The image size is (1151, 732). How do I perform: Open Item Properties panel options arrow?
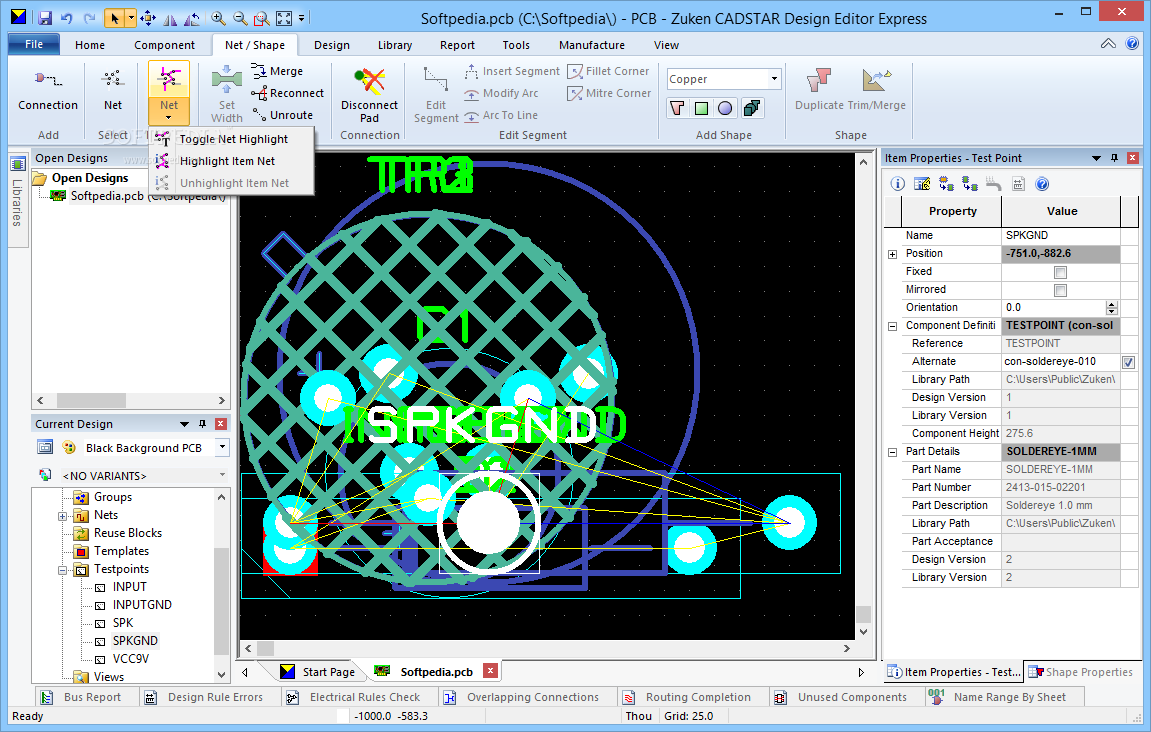point(1096,158)
